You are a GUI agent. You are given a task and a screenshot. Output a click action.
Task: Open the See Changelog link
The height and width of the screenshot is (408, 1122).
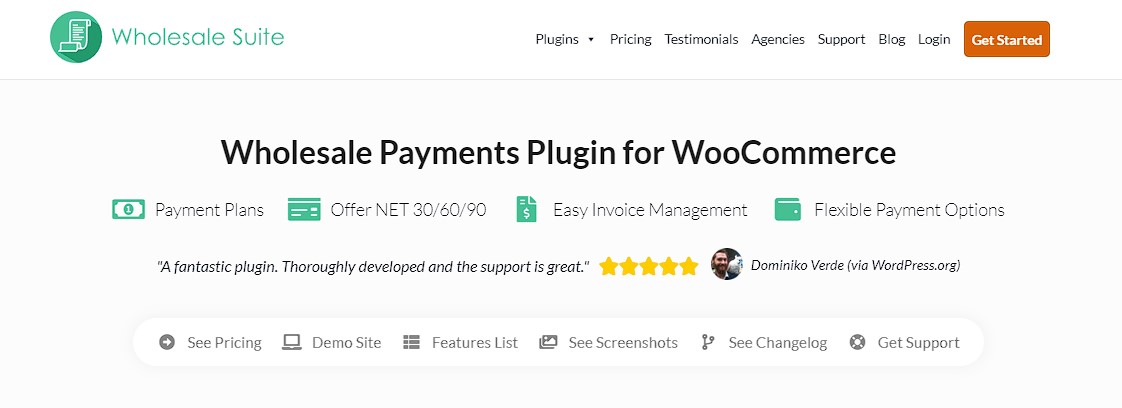pyautogui.click(x=777, y=343)
